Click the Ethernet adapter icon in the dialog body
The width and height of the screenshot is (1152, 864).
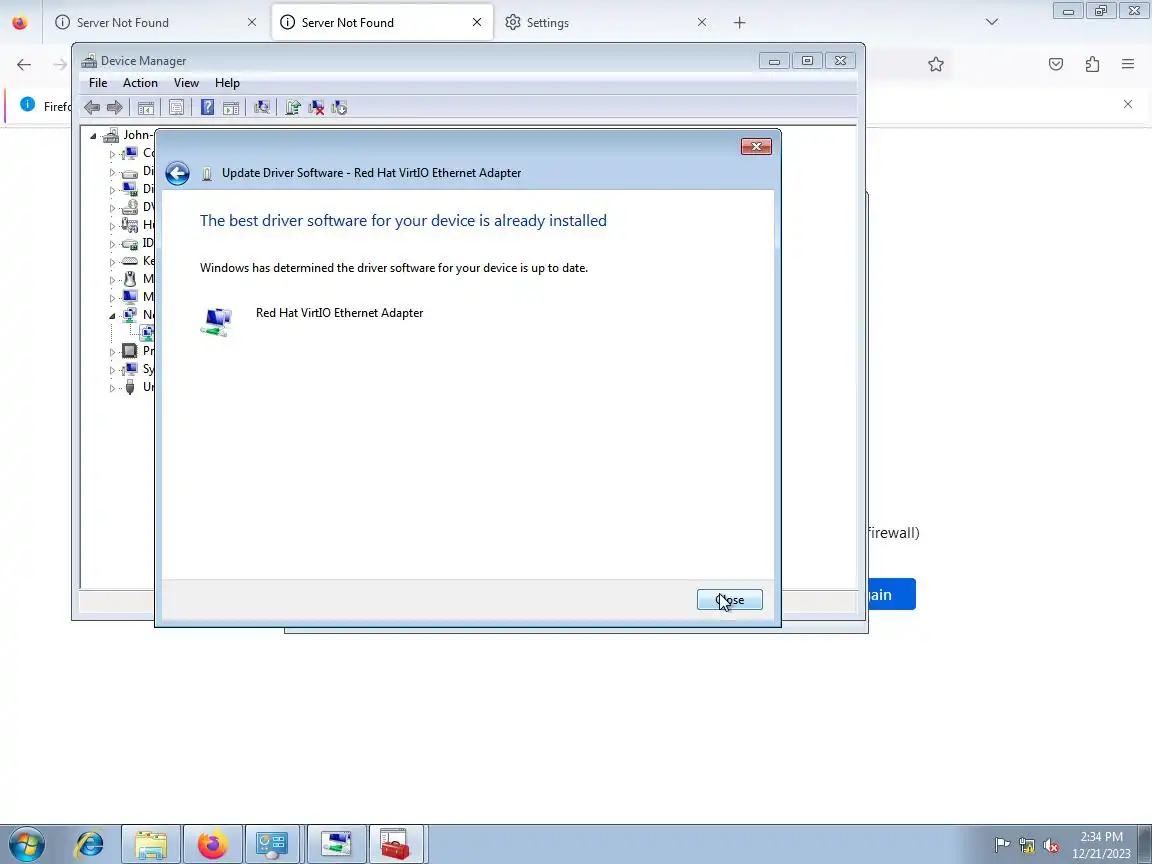[216, 322]
